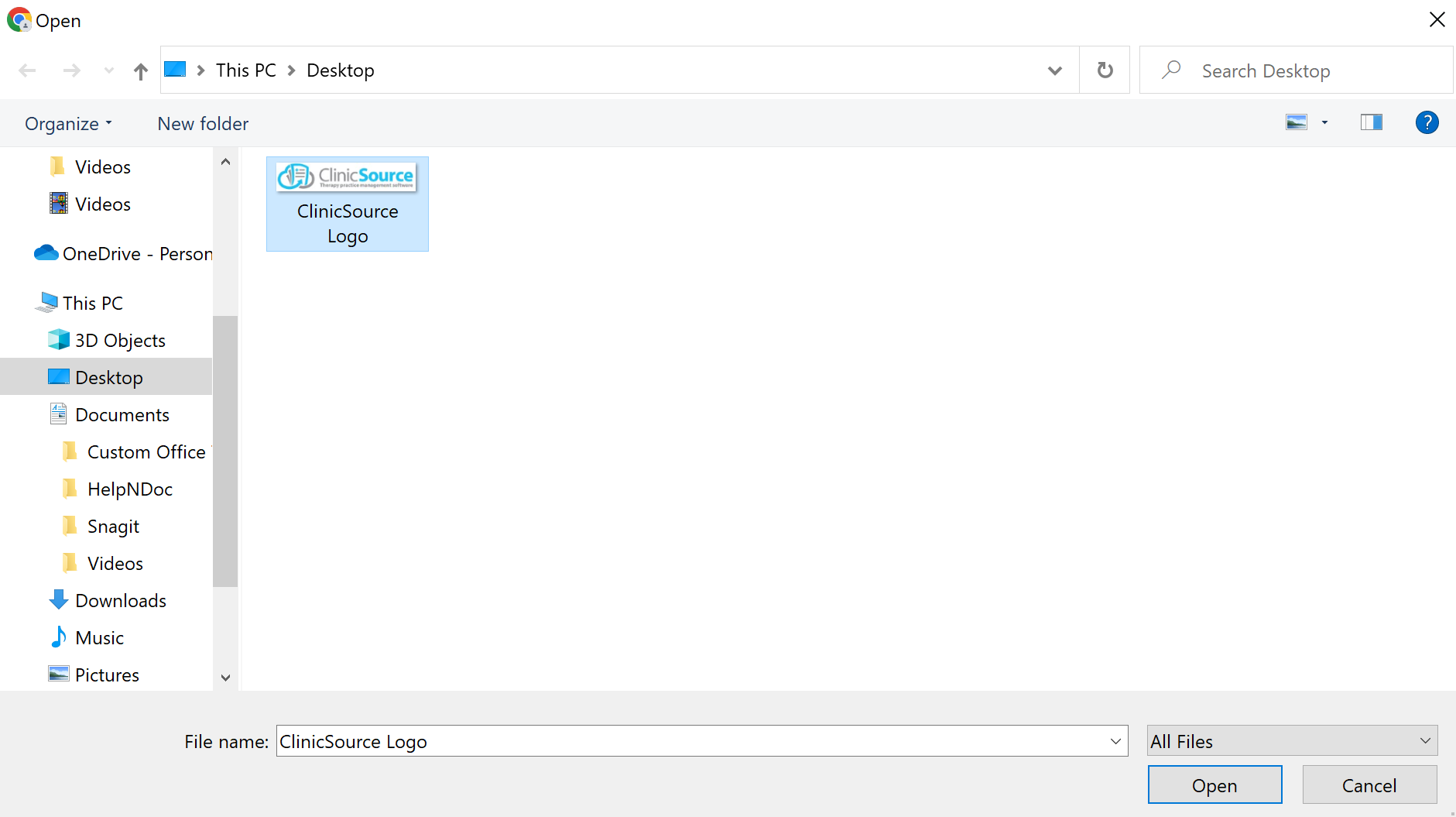Click the Search Desktop field
This screenshot has width=1456, height=817.
pos(1296,70)
